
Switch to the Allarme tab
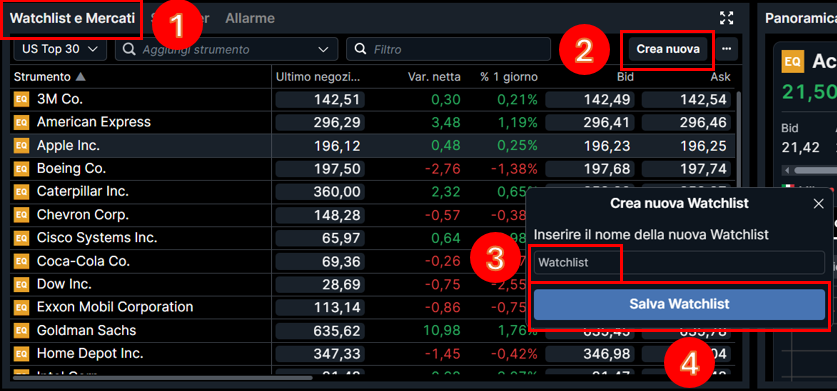point(250,18)
